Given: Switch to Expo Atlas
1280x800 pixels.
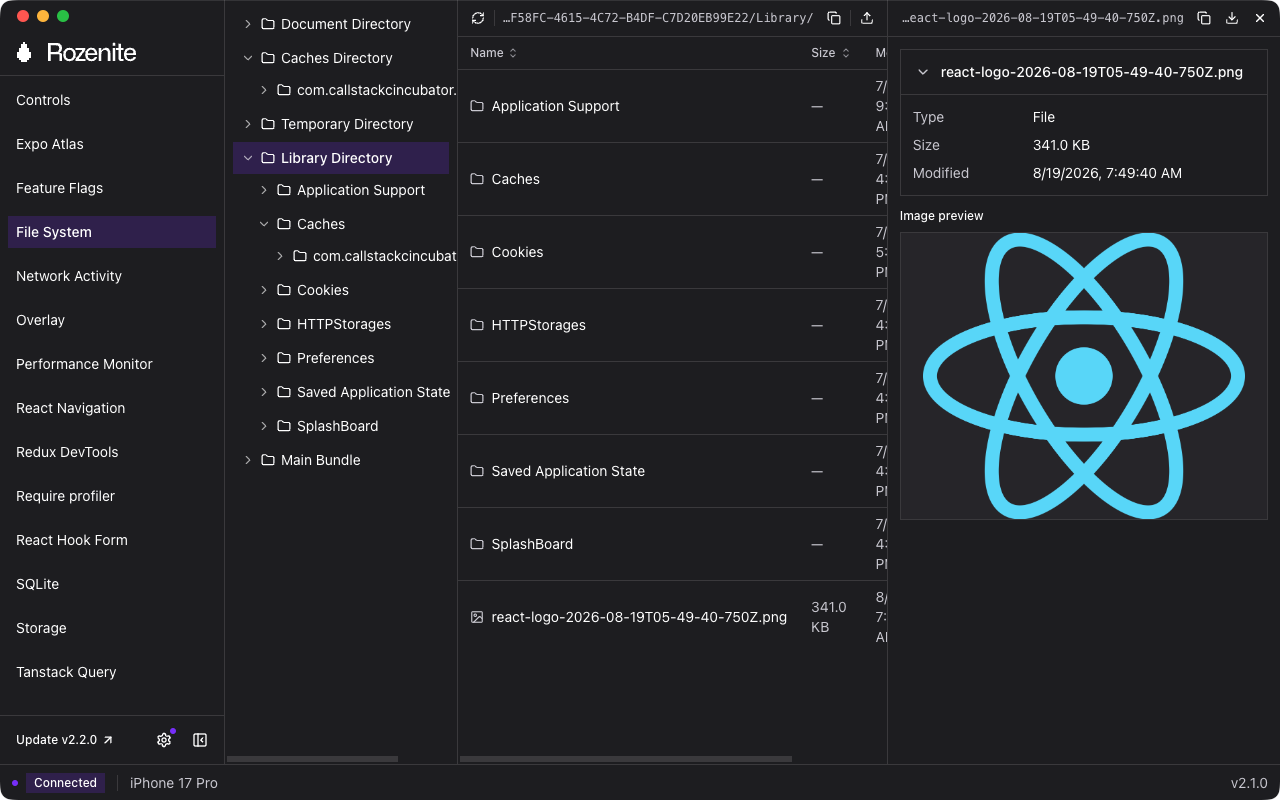Looking at the screenshot, I should [112, 144].
